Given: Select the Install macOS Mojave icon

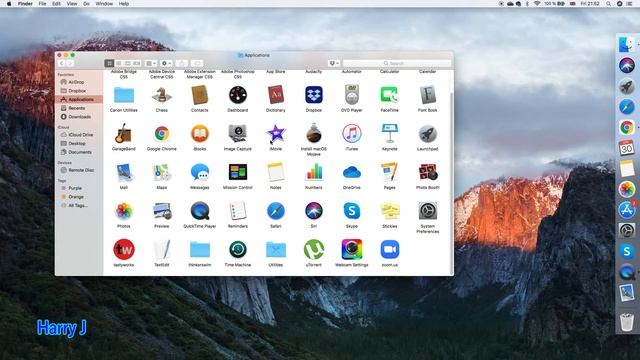Looking at the screenshot, I should click(x=313, y=134).
